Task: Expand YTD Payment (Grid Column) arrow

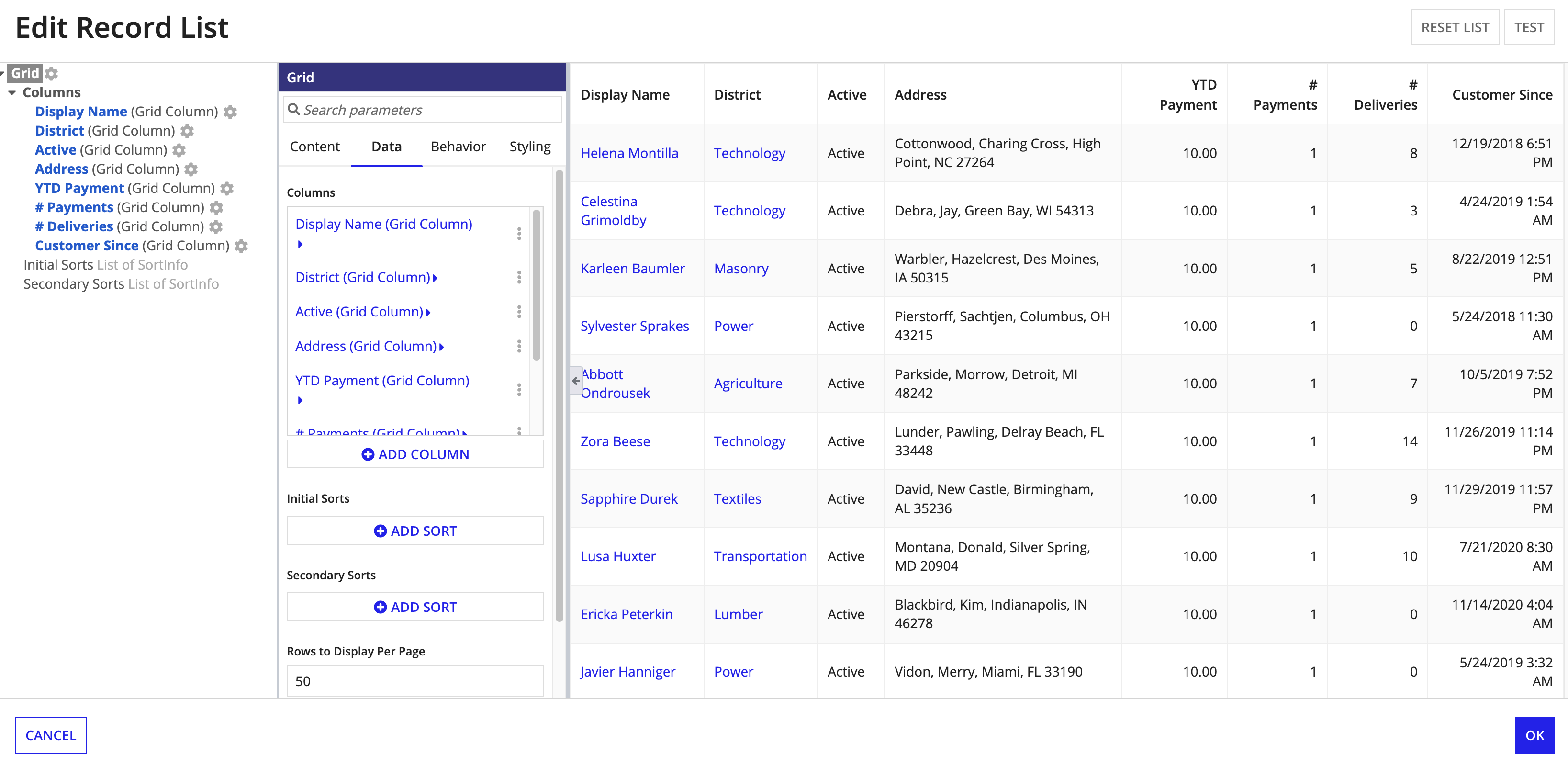Action: click(x=300, y=400)
